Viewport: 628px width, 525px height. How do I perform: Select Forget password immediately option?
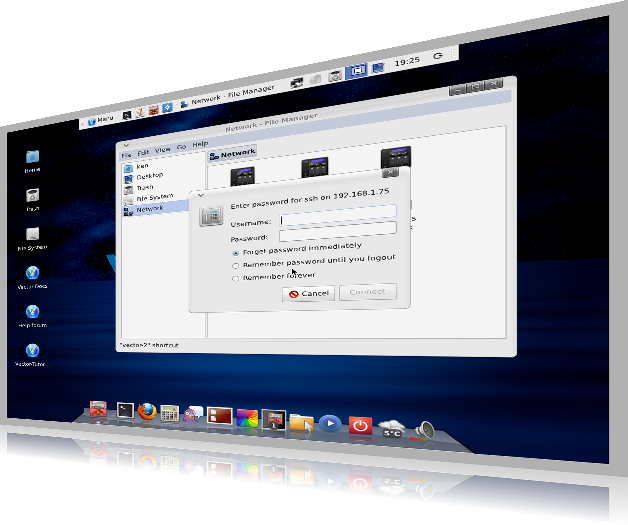coord(235,253)
